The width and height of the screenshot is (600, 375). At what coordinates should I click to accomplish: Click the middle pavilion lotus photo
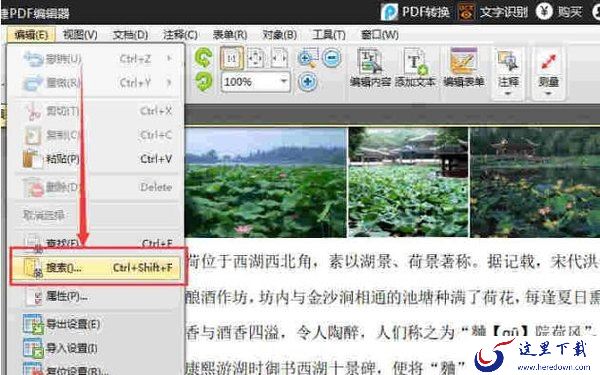[x=408, y=182]
